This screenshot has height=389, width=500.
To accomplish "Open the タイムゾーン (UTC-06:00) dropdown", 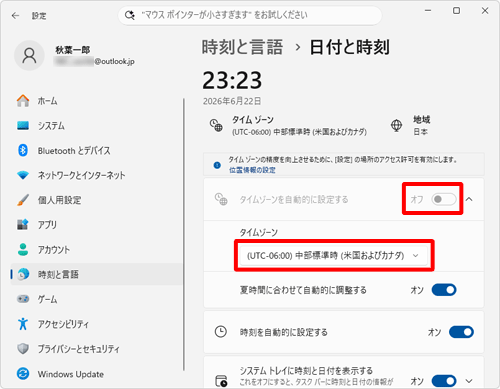I will point(334,256).
